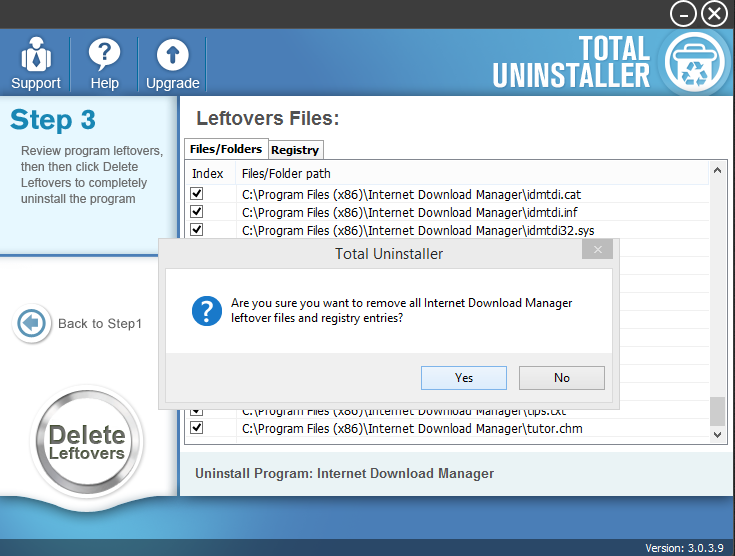The width and height of the screenshot is (735, 556).
Task: Click the Back to Step1 link text
Action: click(100, 323)
